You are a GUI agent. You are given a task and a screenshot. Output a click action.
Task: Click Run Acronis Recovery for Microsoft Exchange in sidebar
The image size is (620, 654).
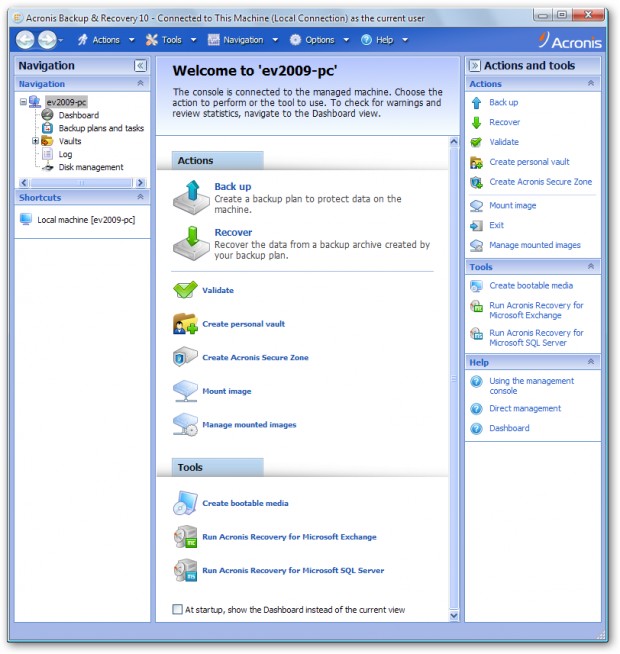[536, 310]
